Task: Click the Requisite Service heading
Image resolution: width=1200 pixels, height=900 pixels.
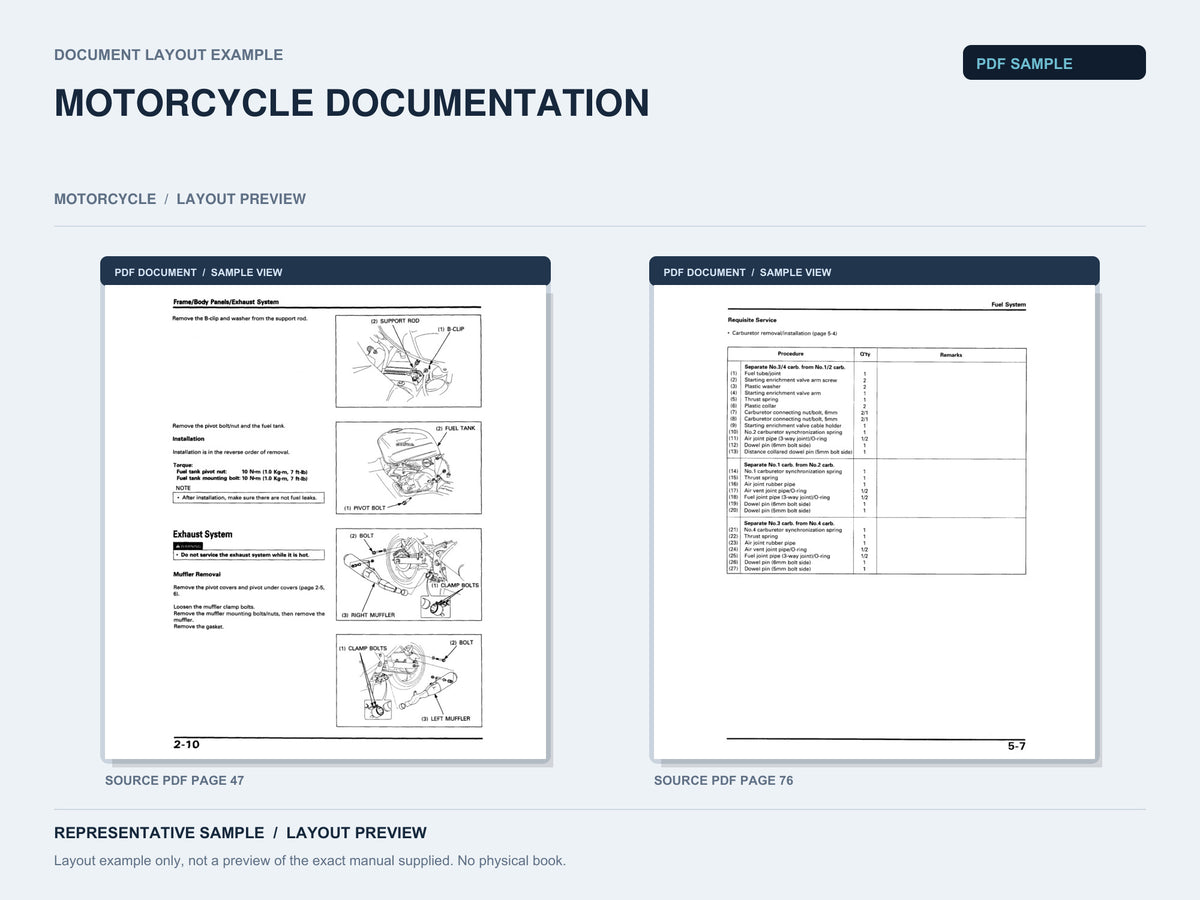Action: tap(752, 320)
